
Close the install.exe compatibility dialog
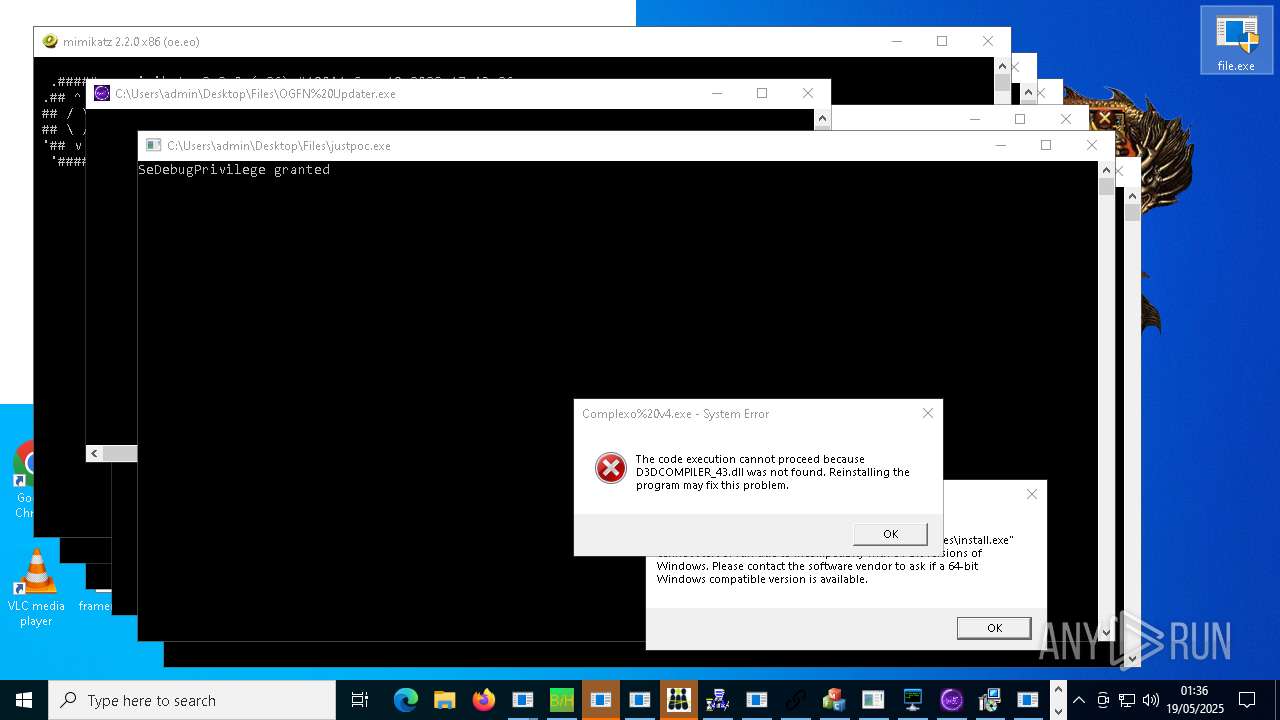tap(1032, 493)
